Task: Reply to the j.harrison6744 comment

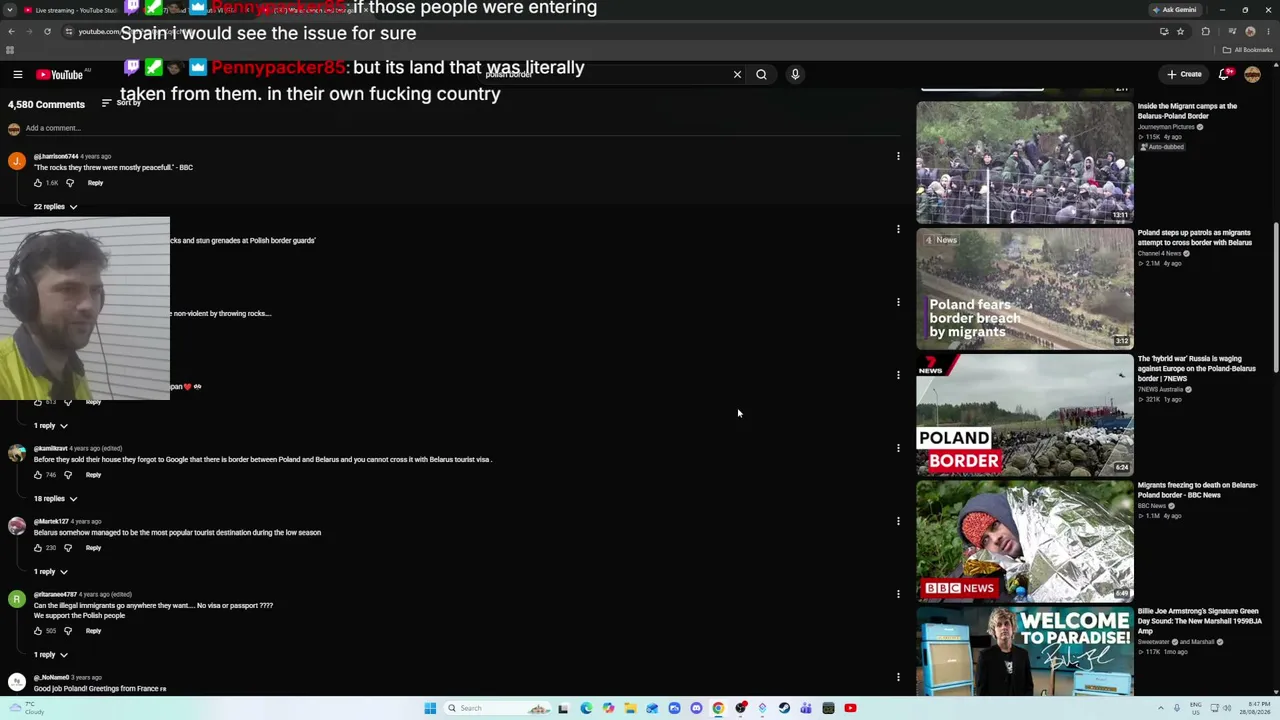Action: pos(95,183)
